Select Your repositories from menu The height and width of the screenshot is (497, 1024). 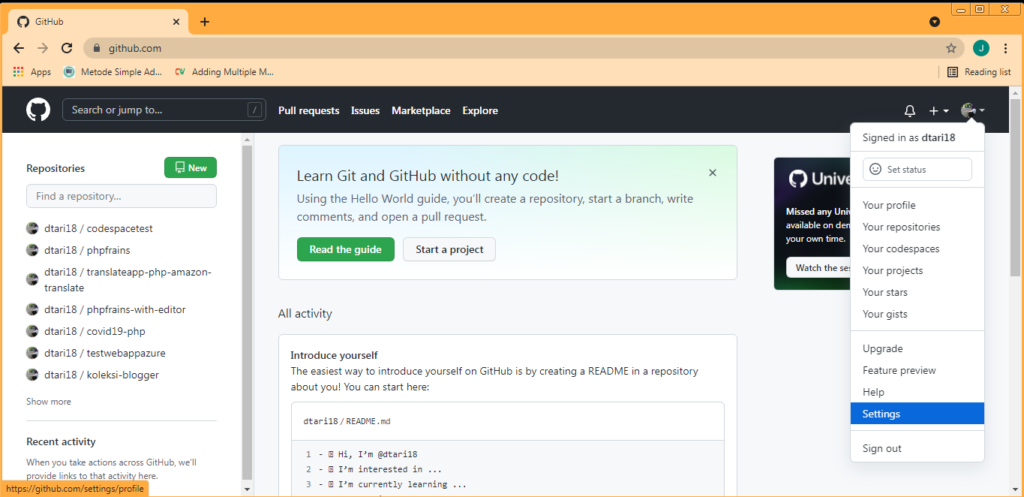coord(917,227)
